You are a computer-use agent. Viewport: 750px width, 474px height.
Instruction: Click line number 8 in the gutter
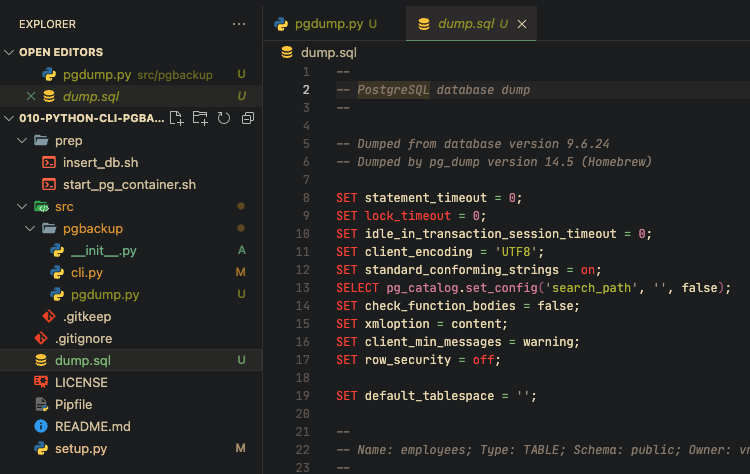(x=306, y=198)
